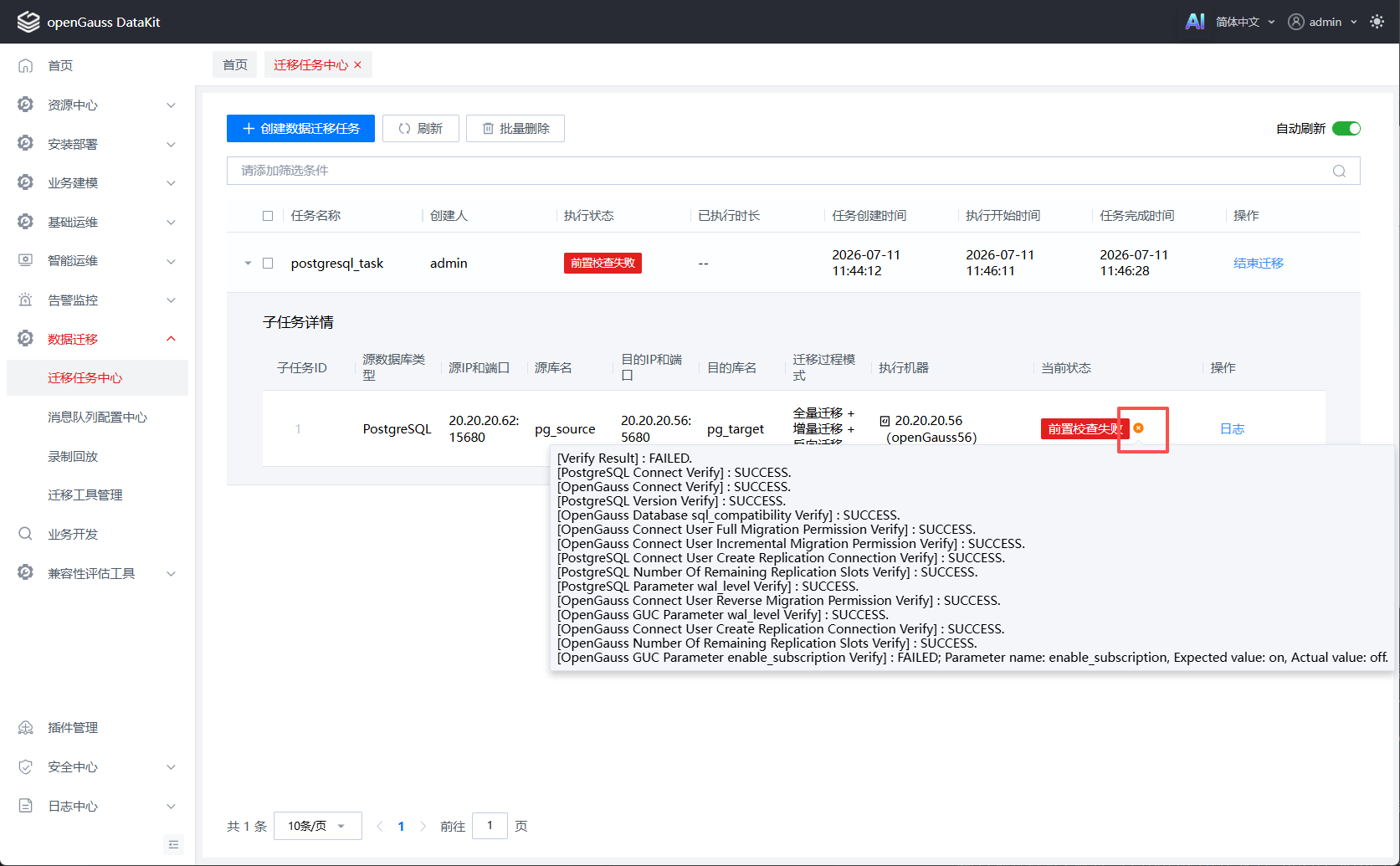Collapse the postgresql_task row expander arrow
This screenshot has height=866, width=1400.
coord(248,263)
